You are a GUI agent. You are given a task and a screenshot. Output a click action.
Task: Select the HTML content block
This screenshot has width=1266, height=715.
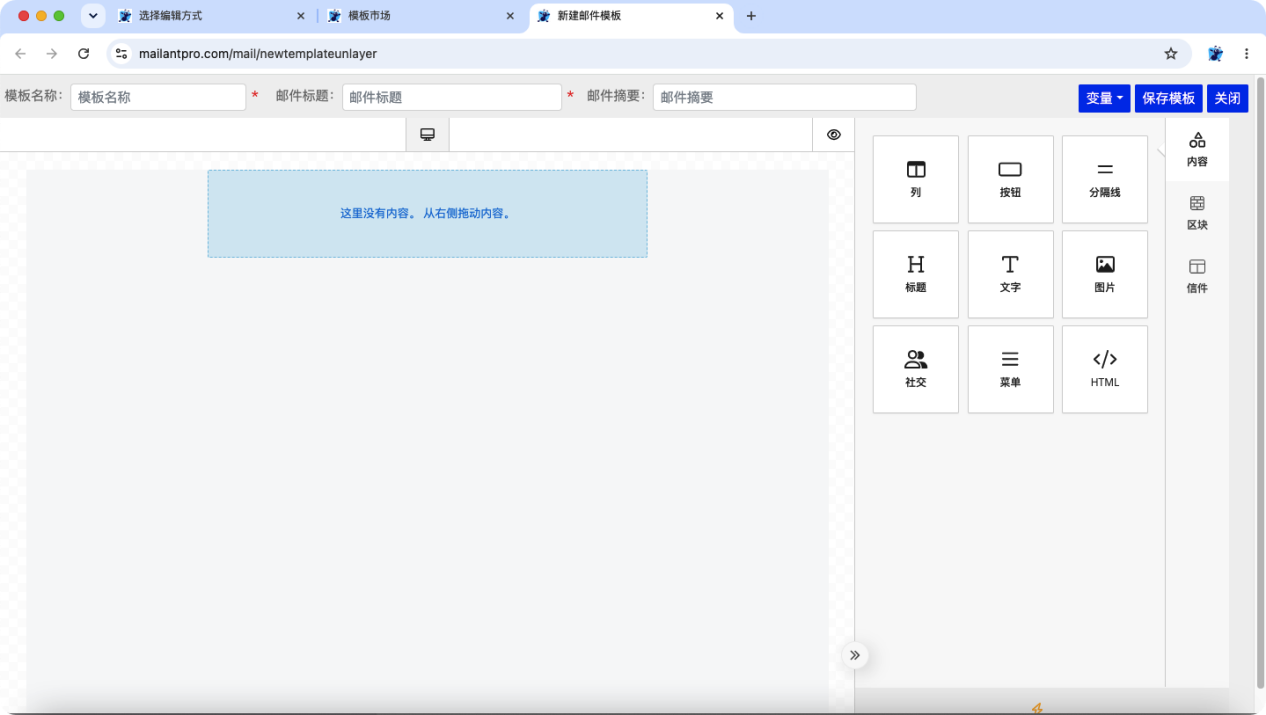pos(1105,369)
